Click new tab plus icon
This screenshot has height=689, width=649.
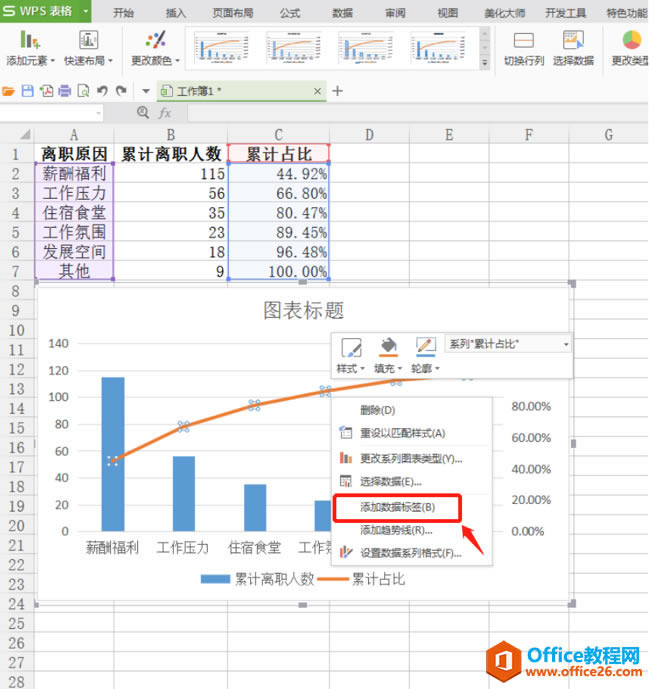[x=337, y=91]
